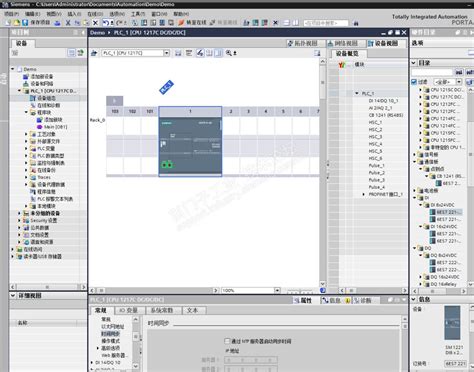Click the Cut scissors icon in toolbar
The height and width of the screenshot is (372, 474).
tap(68, 23)
